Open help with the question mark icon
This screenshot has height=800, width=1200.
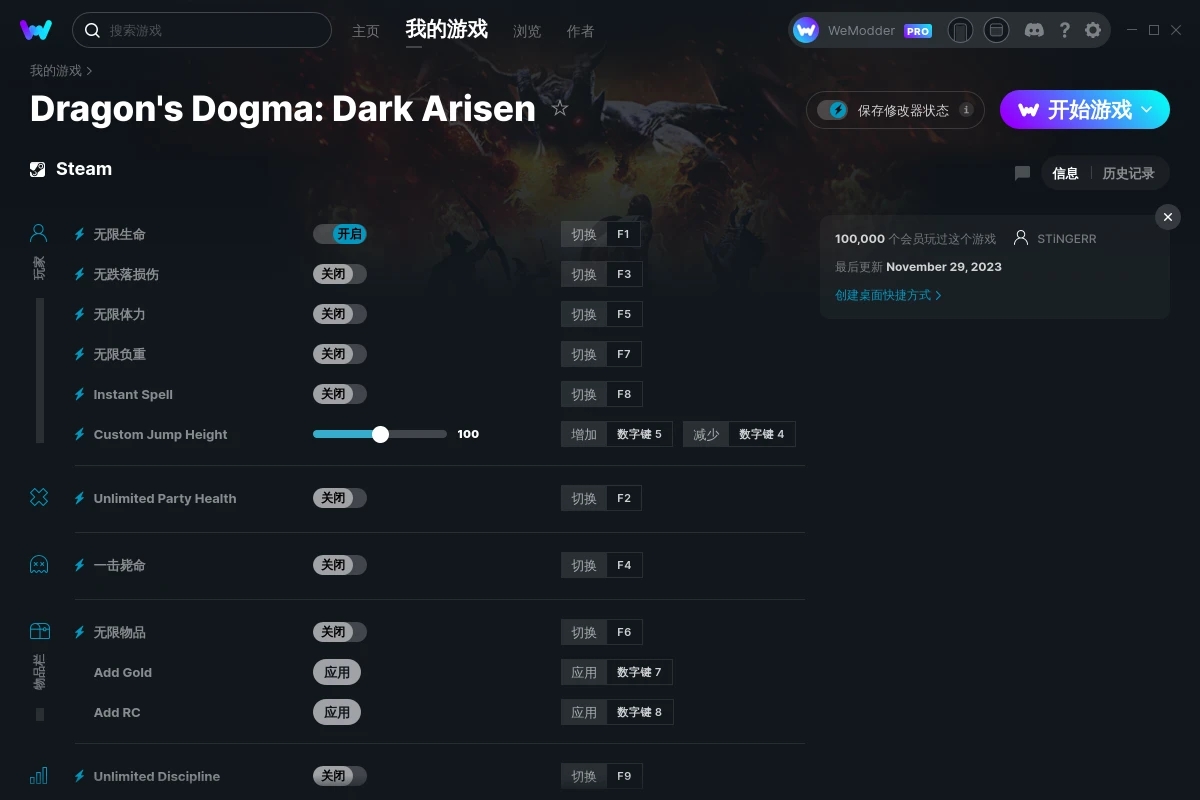1064,30
